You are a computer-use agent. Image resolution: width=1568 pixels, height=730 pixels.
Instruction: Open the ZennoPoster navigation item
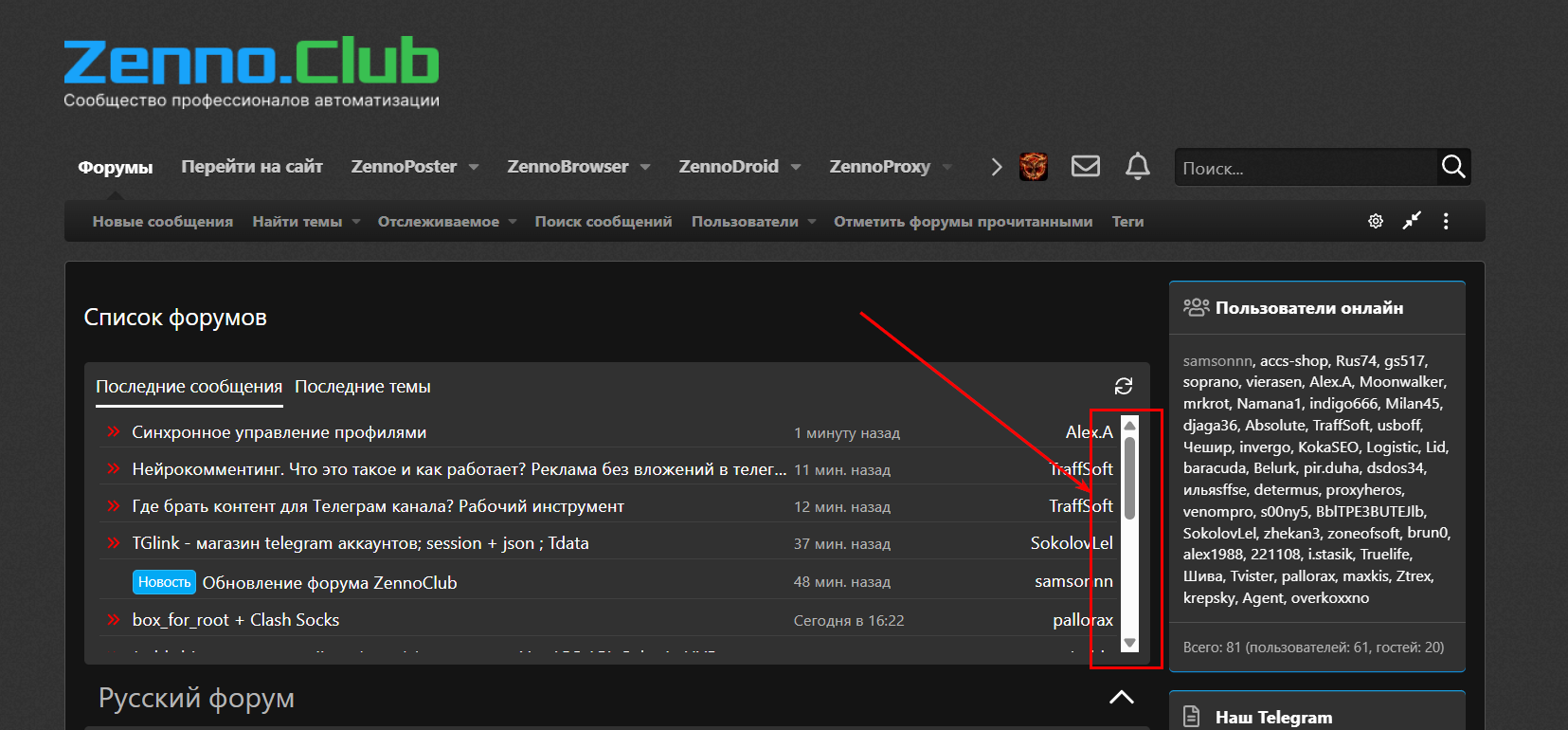[x=404, y=167]
